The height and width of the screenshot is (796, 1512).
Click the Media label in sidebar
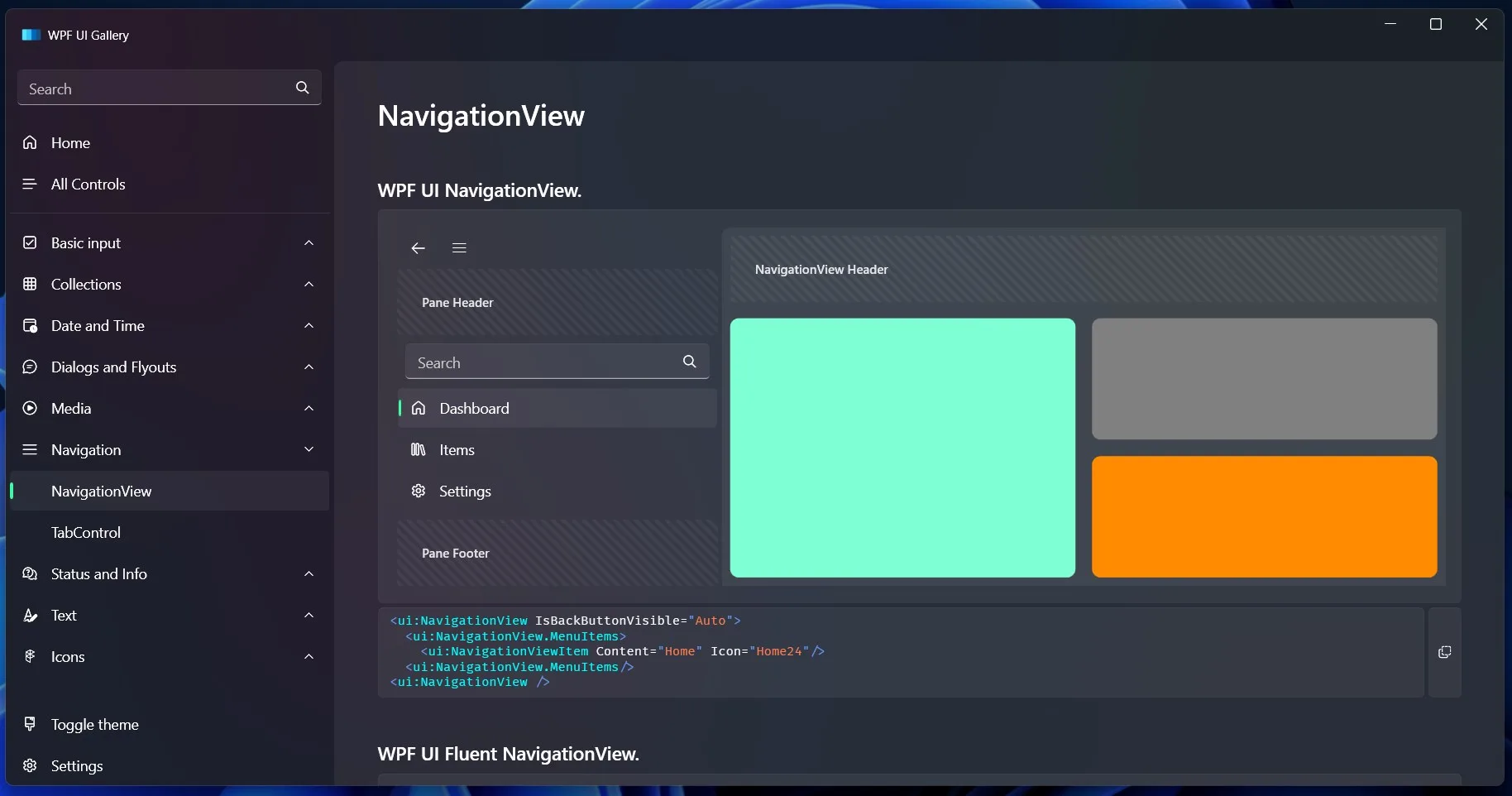coord(71,408)
